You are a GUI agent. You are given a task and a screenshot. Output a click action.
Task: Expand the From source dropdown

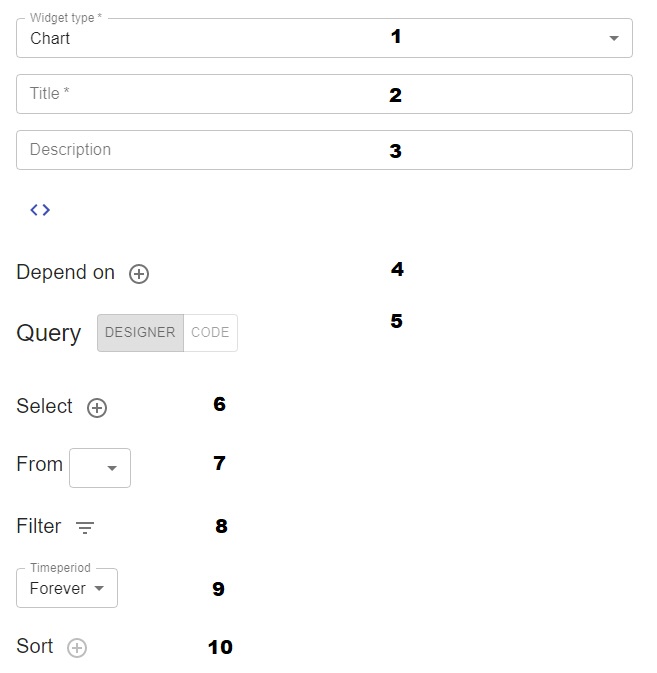pos(100,468)
